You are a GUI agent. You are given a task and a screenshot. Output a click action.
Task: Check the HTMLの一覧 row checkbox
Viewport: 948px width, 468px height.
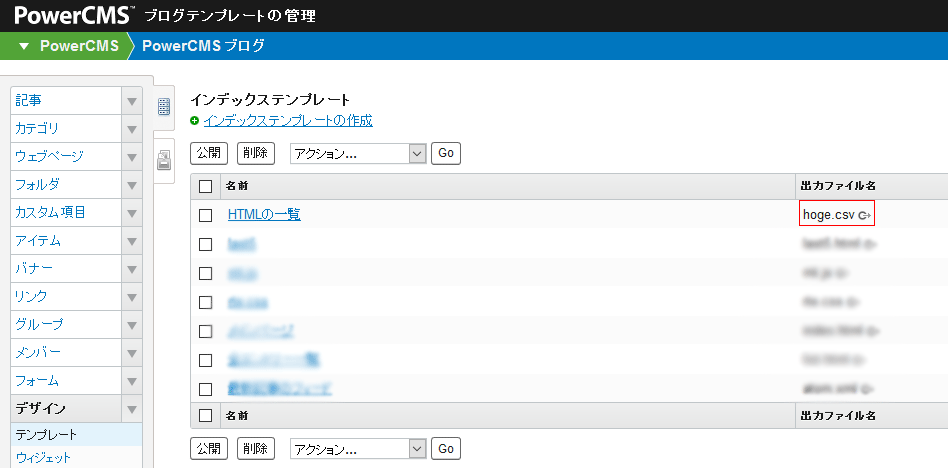206,215
